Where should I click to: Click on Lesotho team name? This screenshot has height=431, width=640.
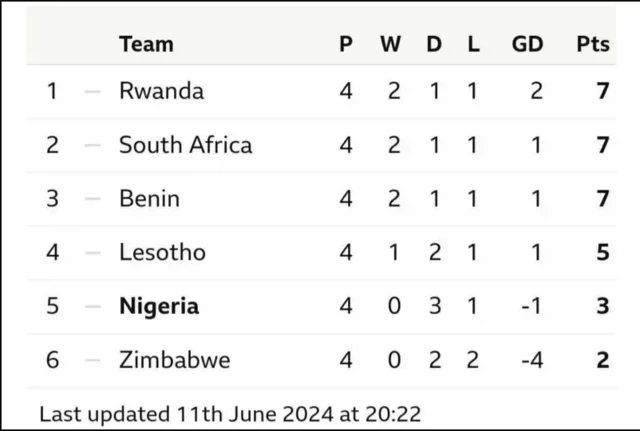pos(162,252)
